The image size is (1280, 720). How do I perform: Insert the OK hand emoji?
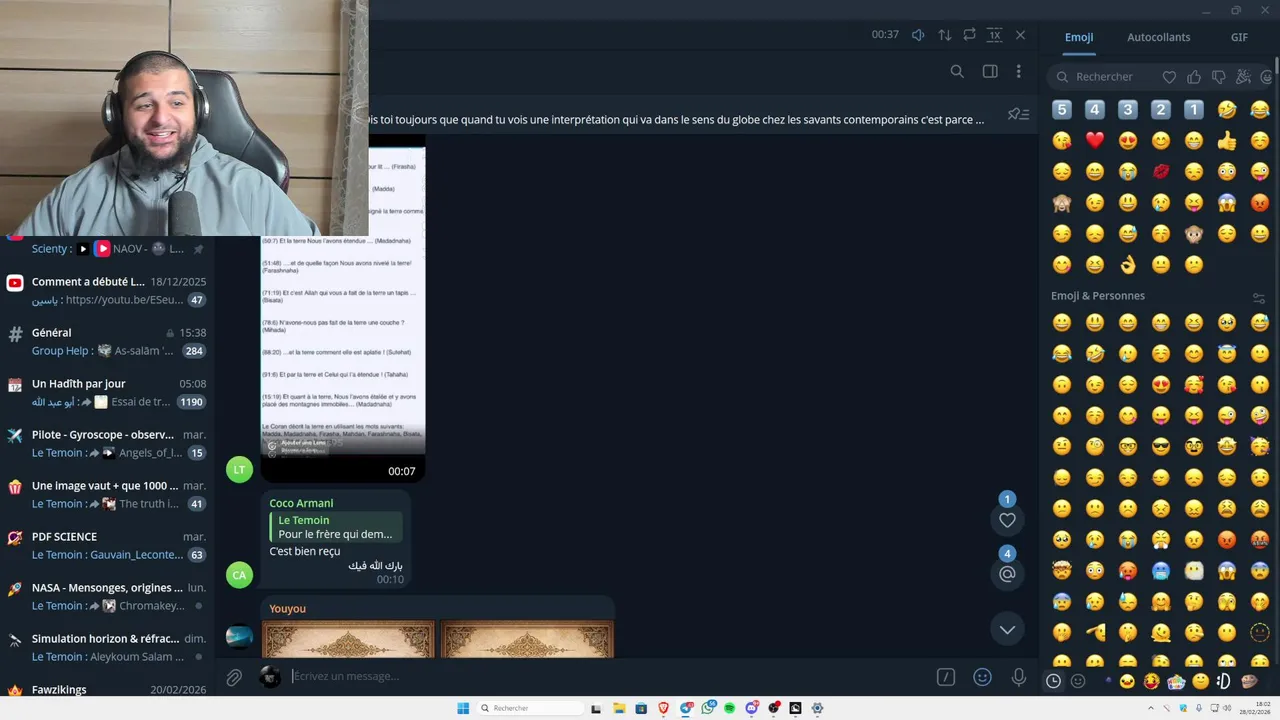(x=1128, y=265)
